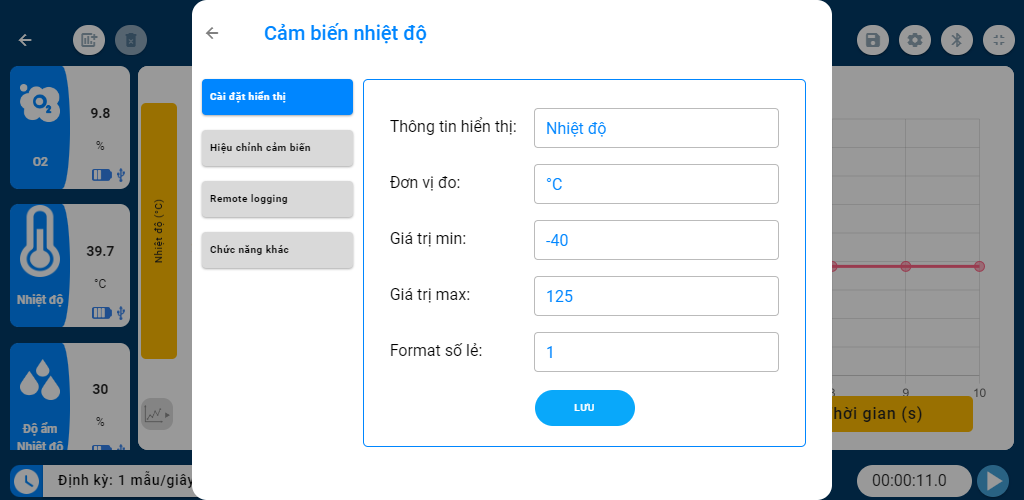The image size is (1024, 500).
Task: Click the Bluetooth icon in top toolbar
Action: [956, 40]
